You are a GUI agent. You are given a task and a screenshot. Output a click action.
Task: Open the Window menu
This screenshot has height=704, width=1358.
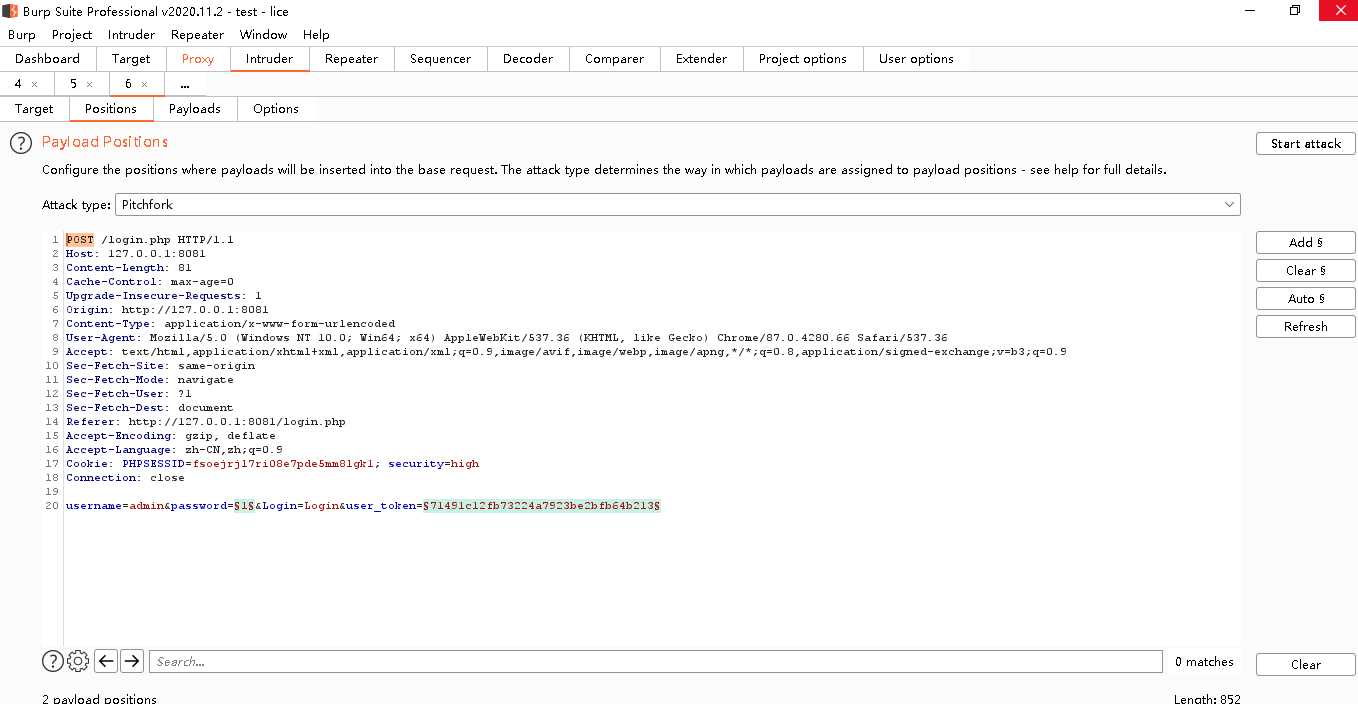(x=263, y=34)
